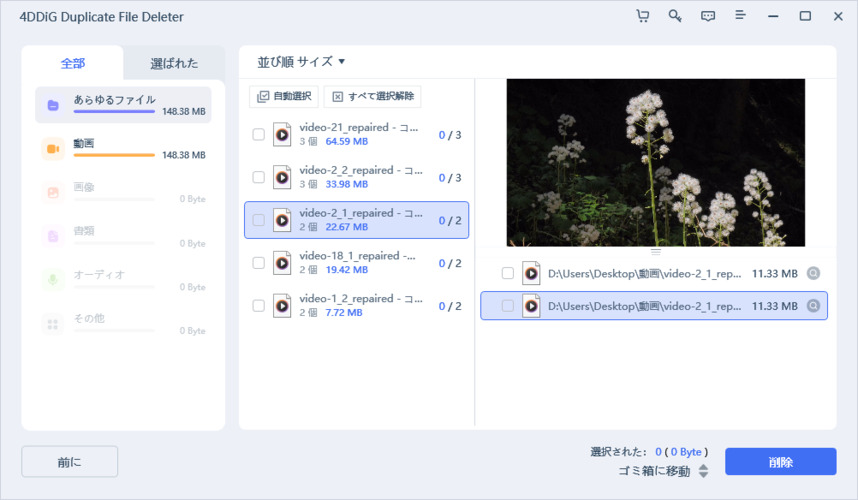
Task: Check the first file path row checkbox
Action: (x=508, y=273)
